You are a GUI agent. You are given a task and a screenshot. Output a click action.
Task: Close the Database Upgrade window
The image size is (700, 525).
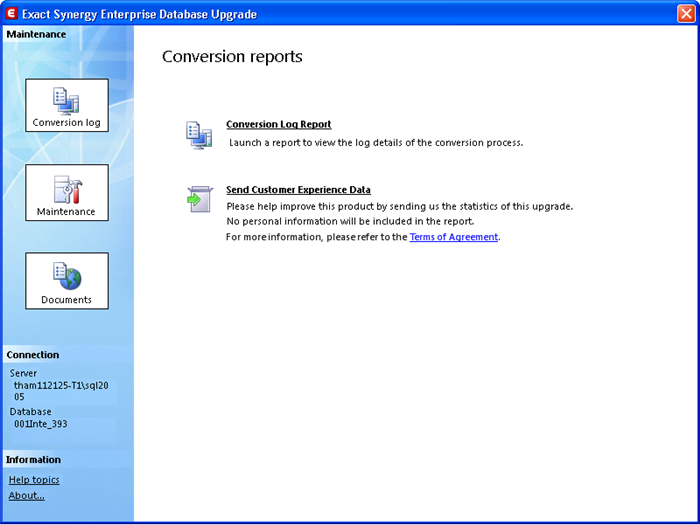coord(686,14)
